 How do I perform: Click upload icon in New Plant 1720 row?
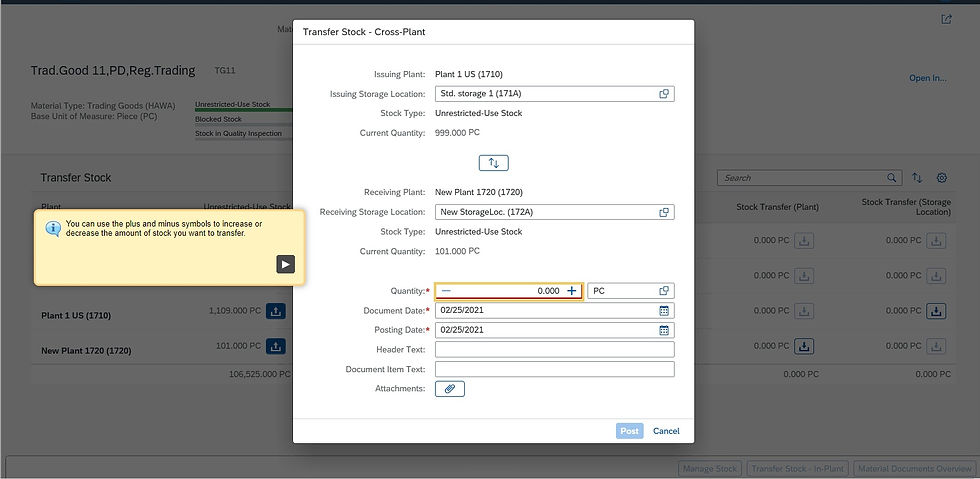point(276,346)
